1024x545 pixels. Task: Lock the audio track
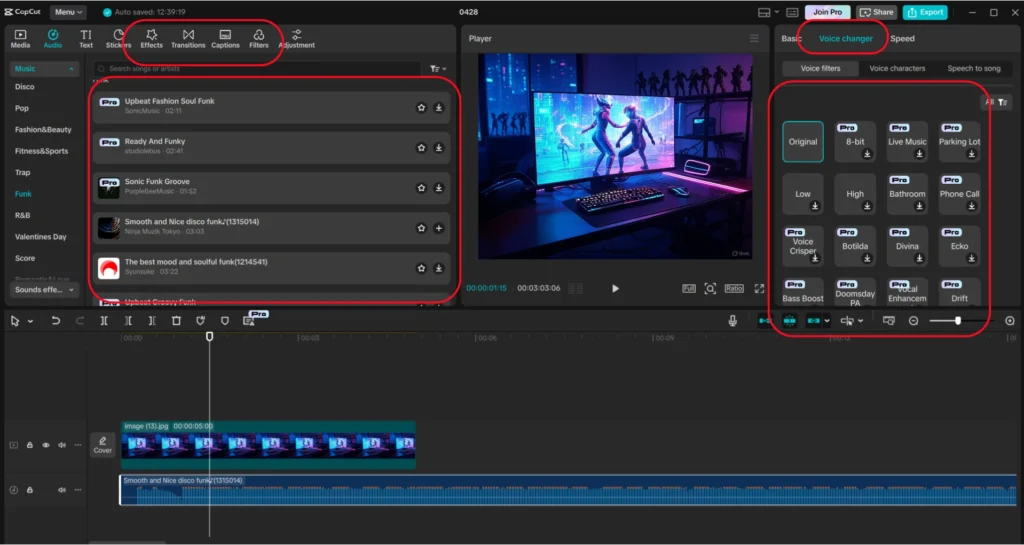tap(29, 490)
